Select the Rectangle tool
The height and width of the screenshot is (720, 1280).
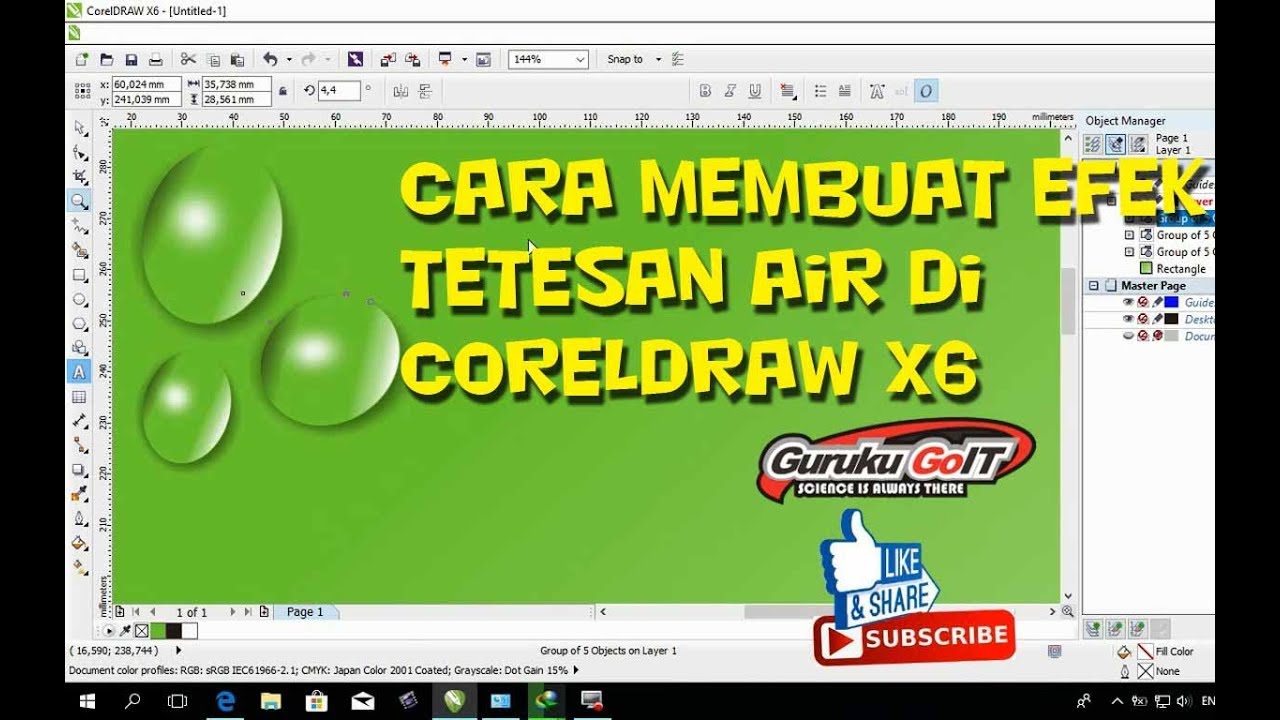click(x=79, y=275)
